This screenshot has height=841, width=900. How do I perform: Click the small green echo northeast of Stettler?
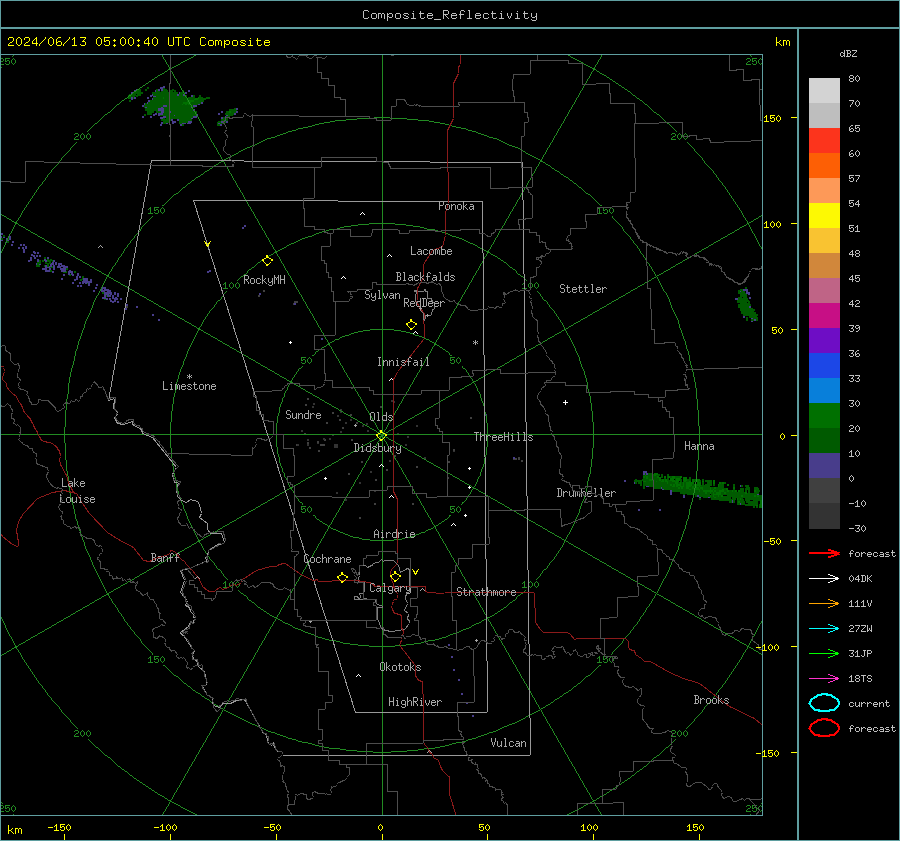pos(746,304)
